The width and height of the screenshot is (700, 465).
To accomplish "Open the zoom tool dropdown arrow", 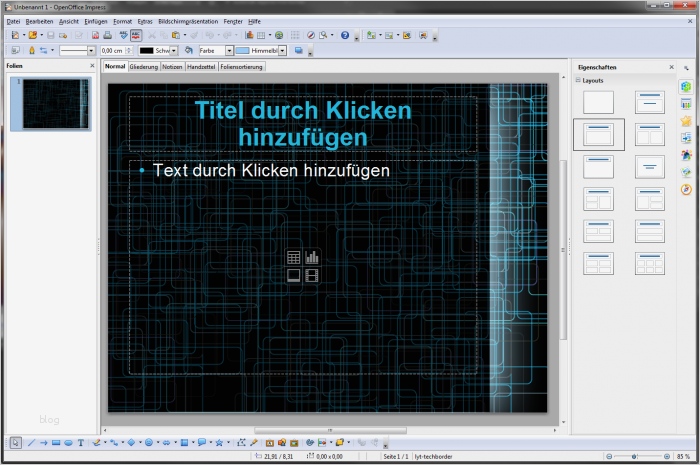I will tap(332, 35).
